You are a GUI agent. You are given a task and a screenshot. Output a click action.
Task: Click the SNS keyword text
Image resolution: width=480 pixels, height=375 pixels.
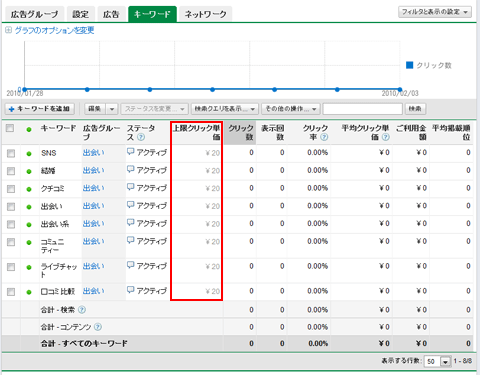coord(49,153)
